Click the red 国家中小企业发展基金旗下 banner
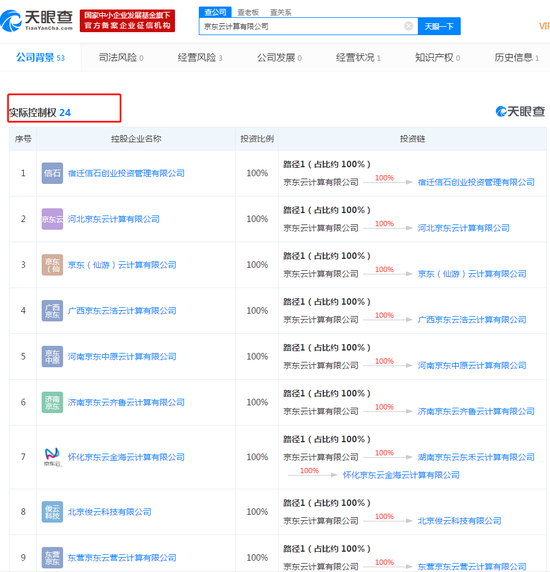550x572 pixels. pyautogui.click(x=127, y=20)
